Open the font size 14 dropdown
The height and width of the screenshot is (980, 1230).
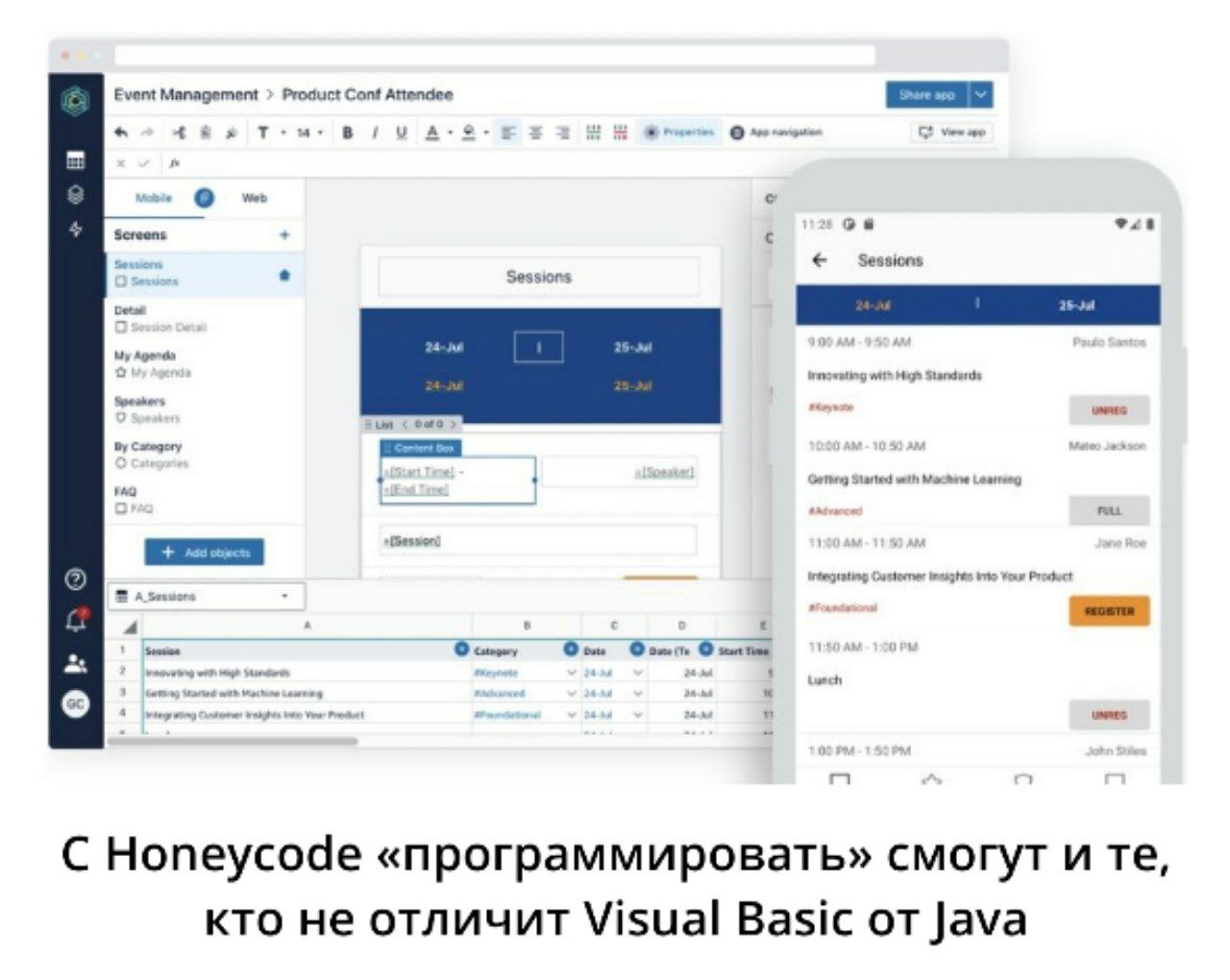[x=309, y=133]
